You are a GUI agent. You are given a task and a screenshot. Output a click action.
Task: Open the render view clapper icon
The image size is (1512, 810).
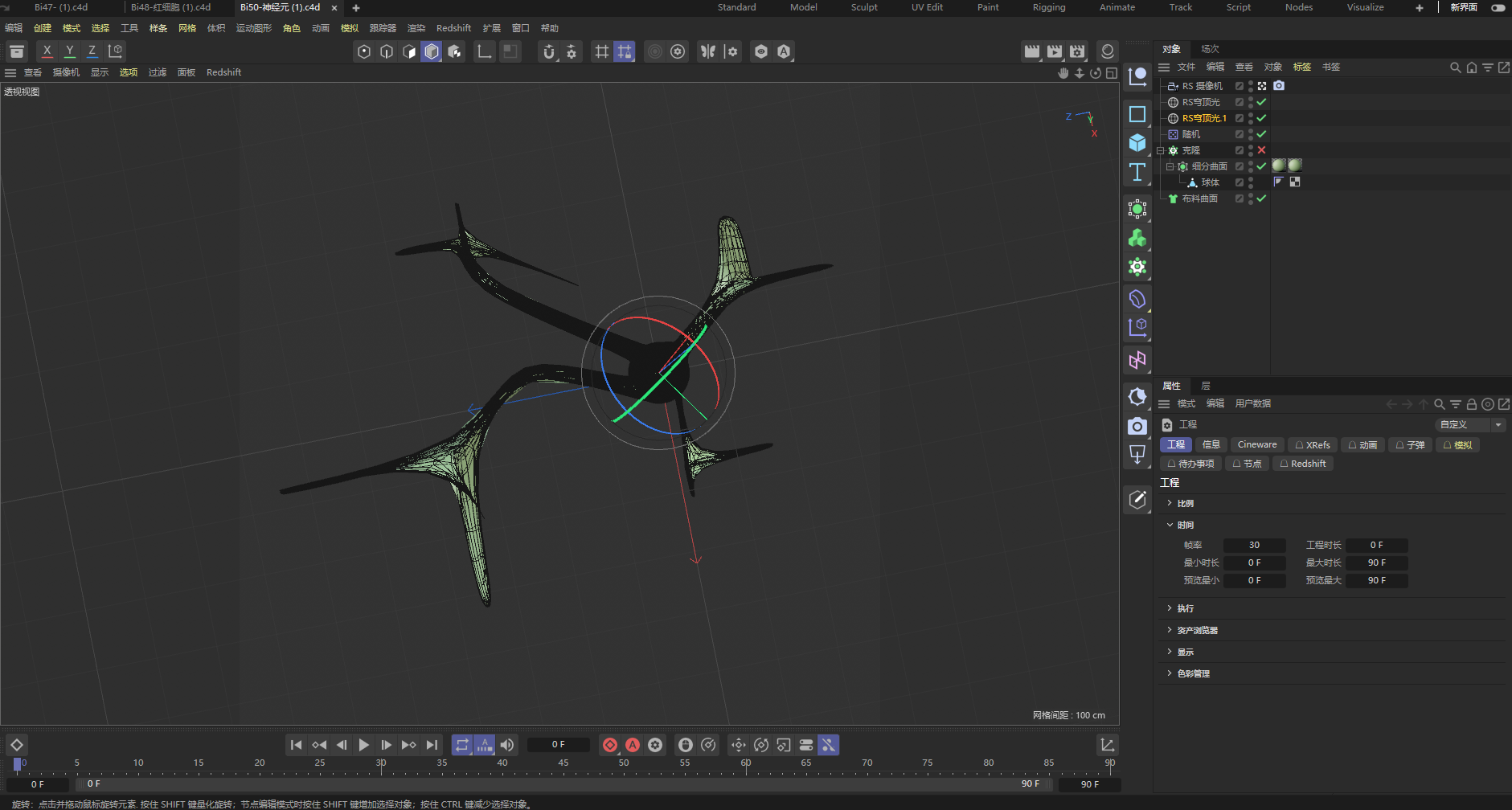tap(1032, 51)
